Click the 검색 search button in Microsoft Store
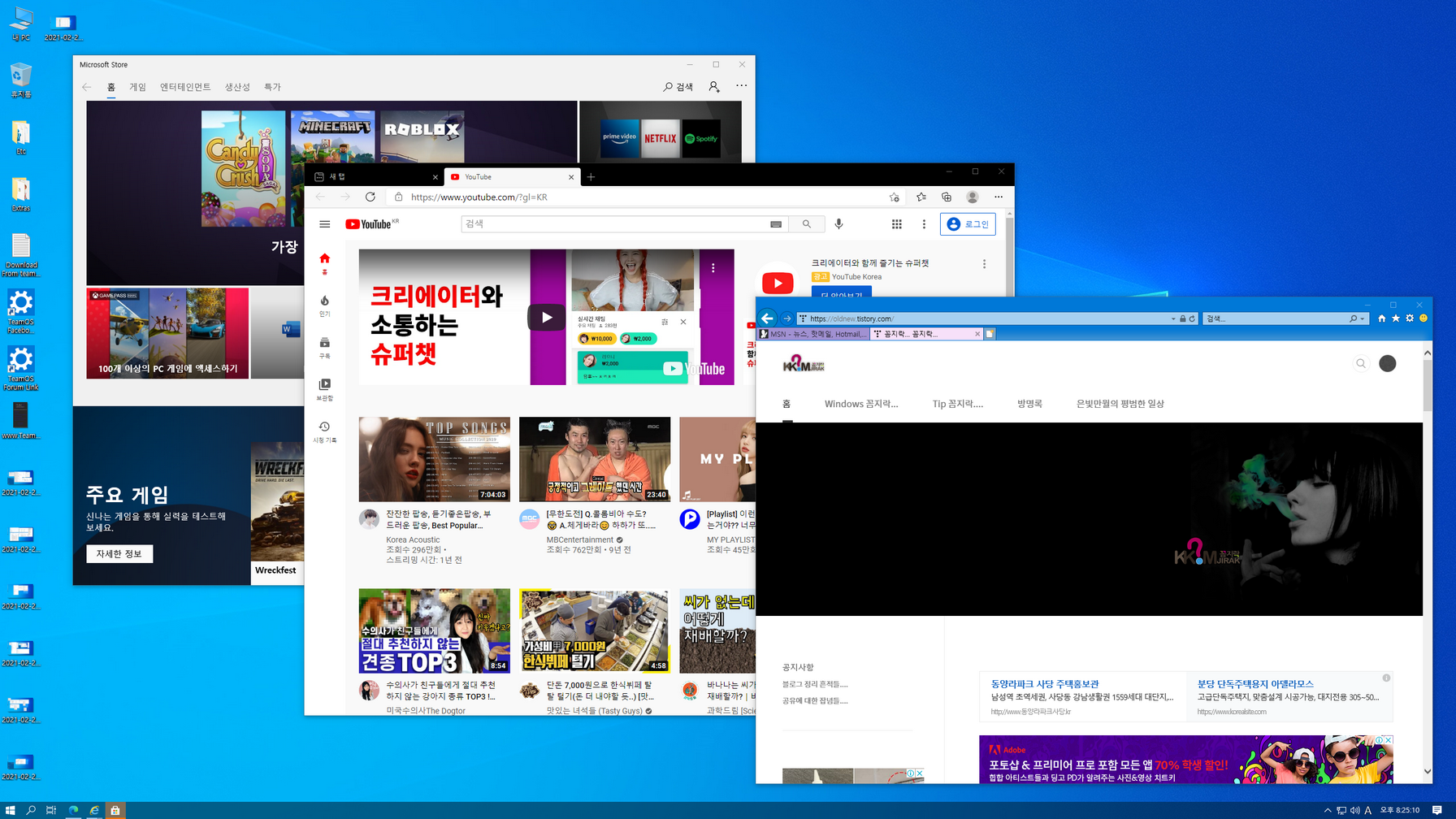Viewport: 1456px width, 819px height. click(x=678, y=87)
